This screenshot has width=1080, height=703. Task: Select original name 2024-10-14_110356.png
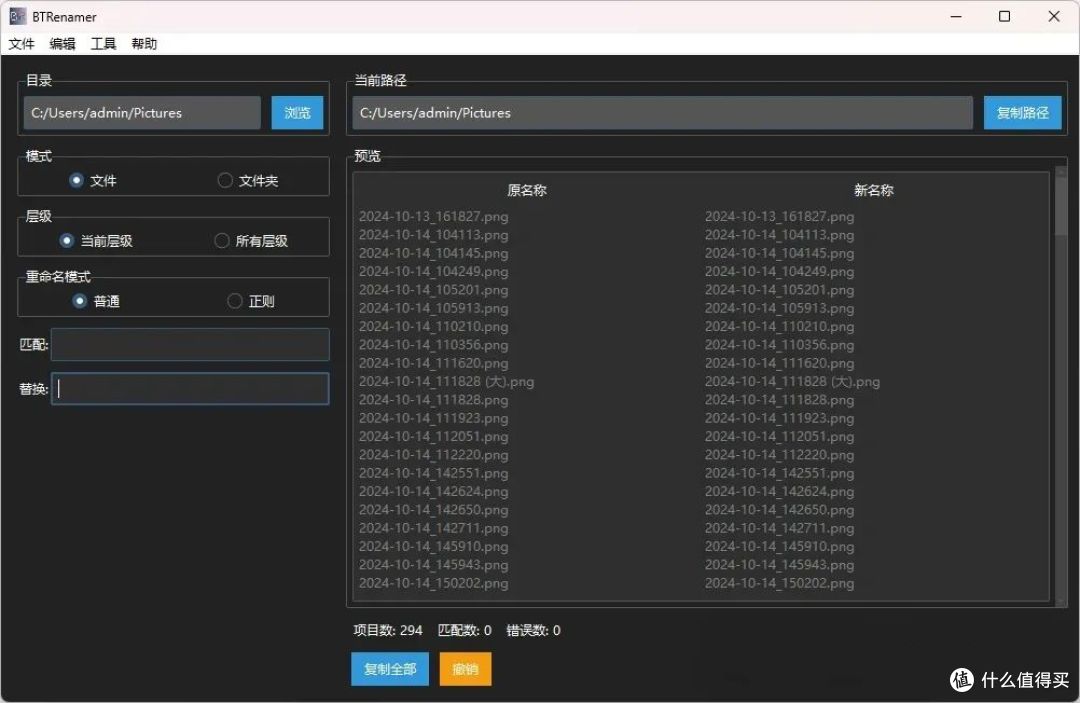[433, 344]
